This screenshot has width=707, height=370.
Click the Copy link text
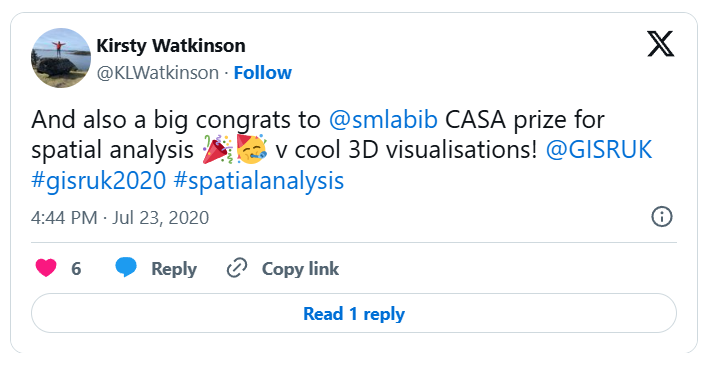300,269
